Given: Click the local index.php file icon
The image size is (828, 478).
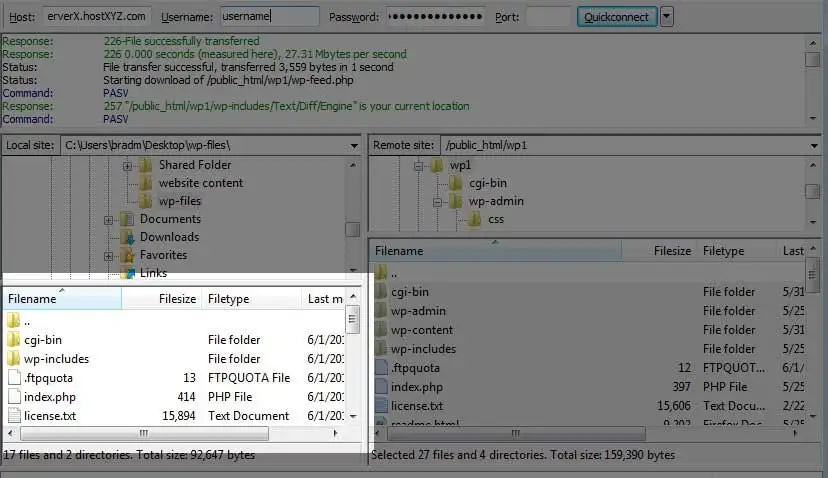Looking at the screenshot, I should coord(15,397).
